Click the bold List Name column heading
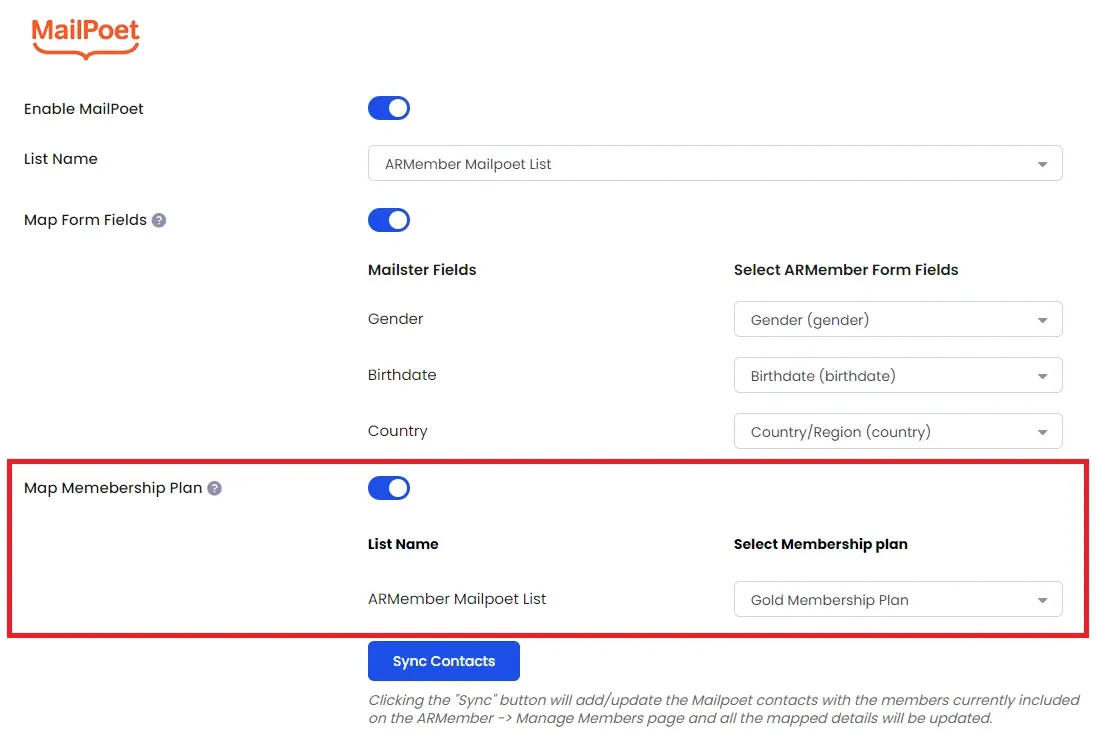 (x=403, y=544)
